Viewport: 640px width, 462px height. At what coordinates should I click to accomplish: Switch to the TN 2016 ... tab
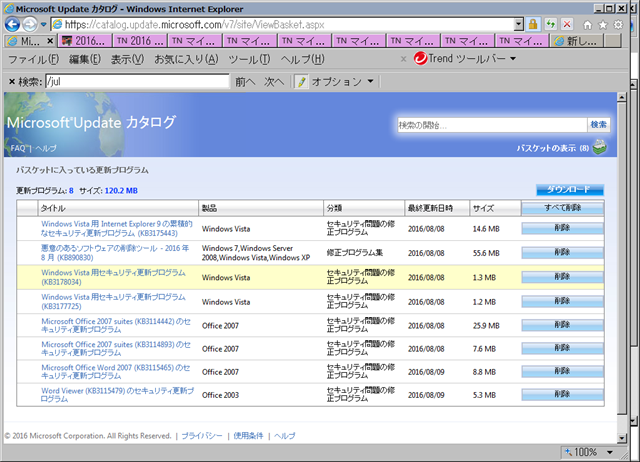[140, 41]
